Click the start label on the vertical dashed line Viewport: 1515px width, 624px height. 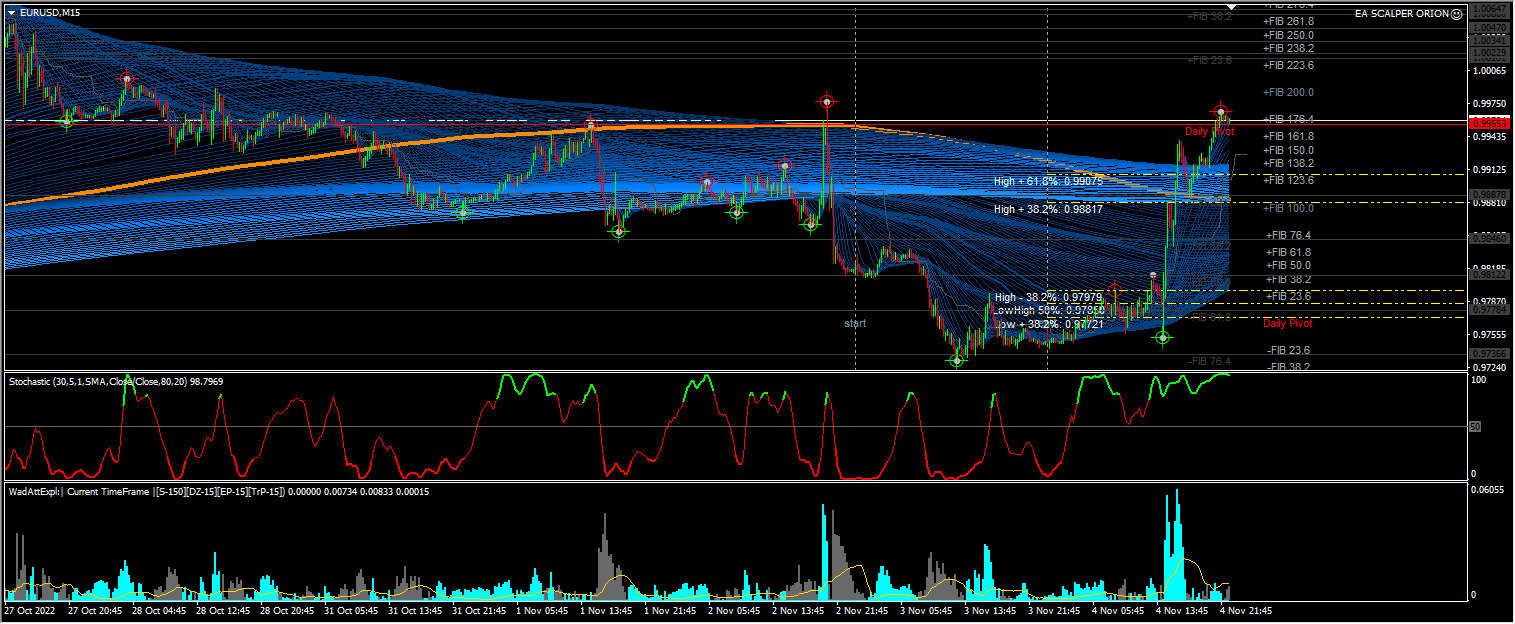click(856, 323)
